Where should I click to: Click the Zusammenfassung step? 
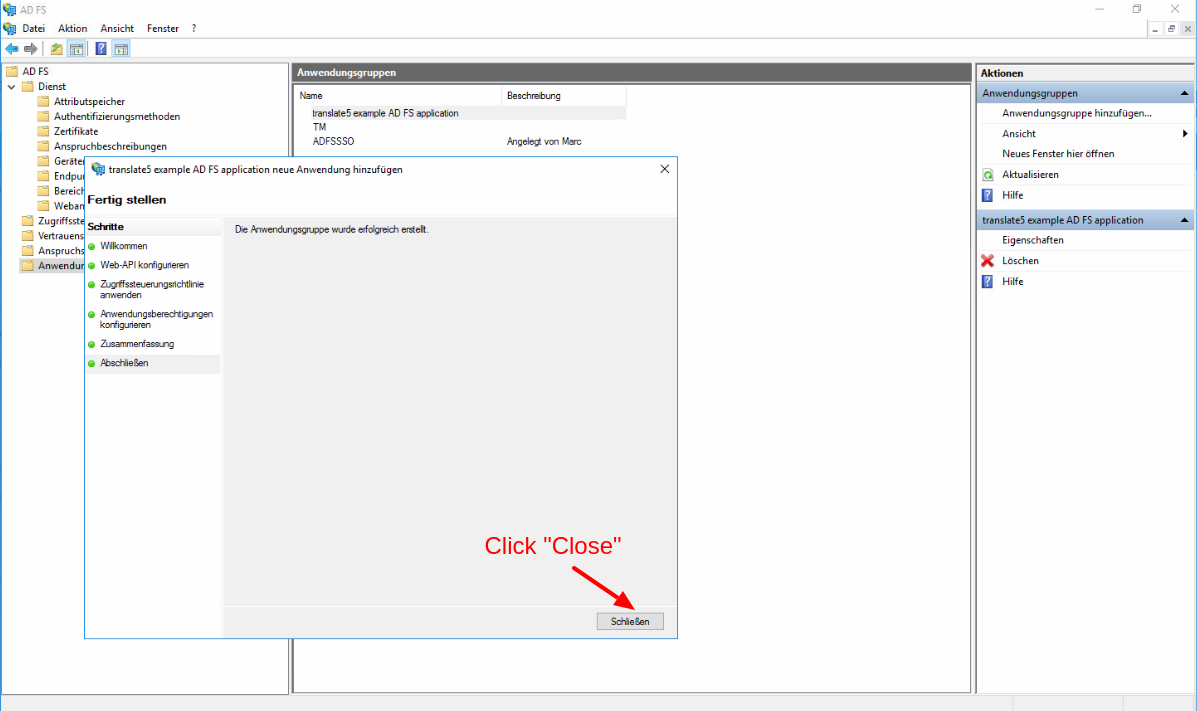[137, 344]
